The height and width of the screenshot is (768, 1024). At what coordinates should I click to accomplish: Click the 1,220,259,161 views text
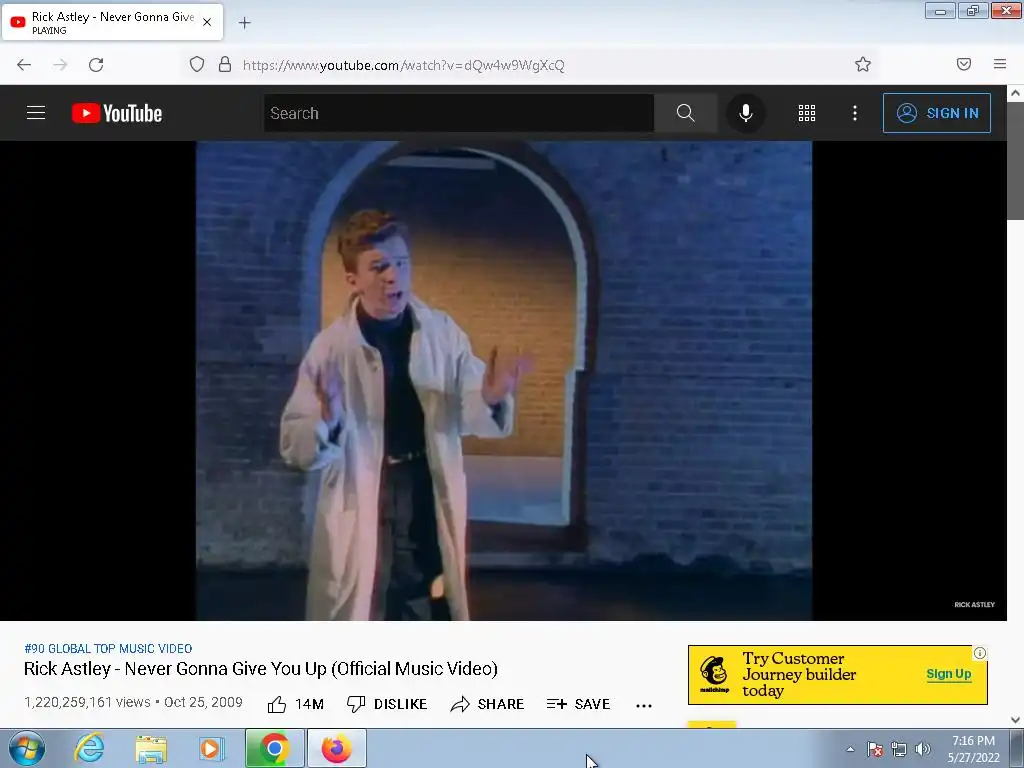tap(88, 702)
